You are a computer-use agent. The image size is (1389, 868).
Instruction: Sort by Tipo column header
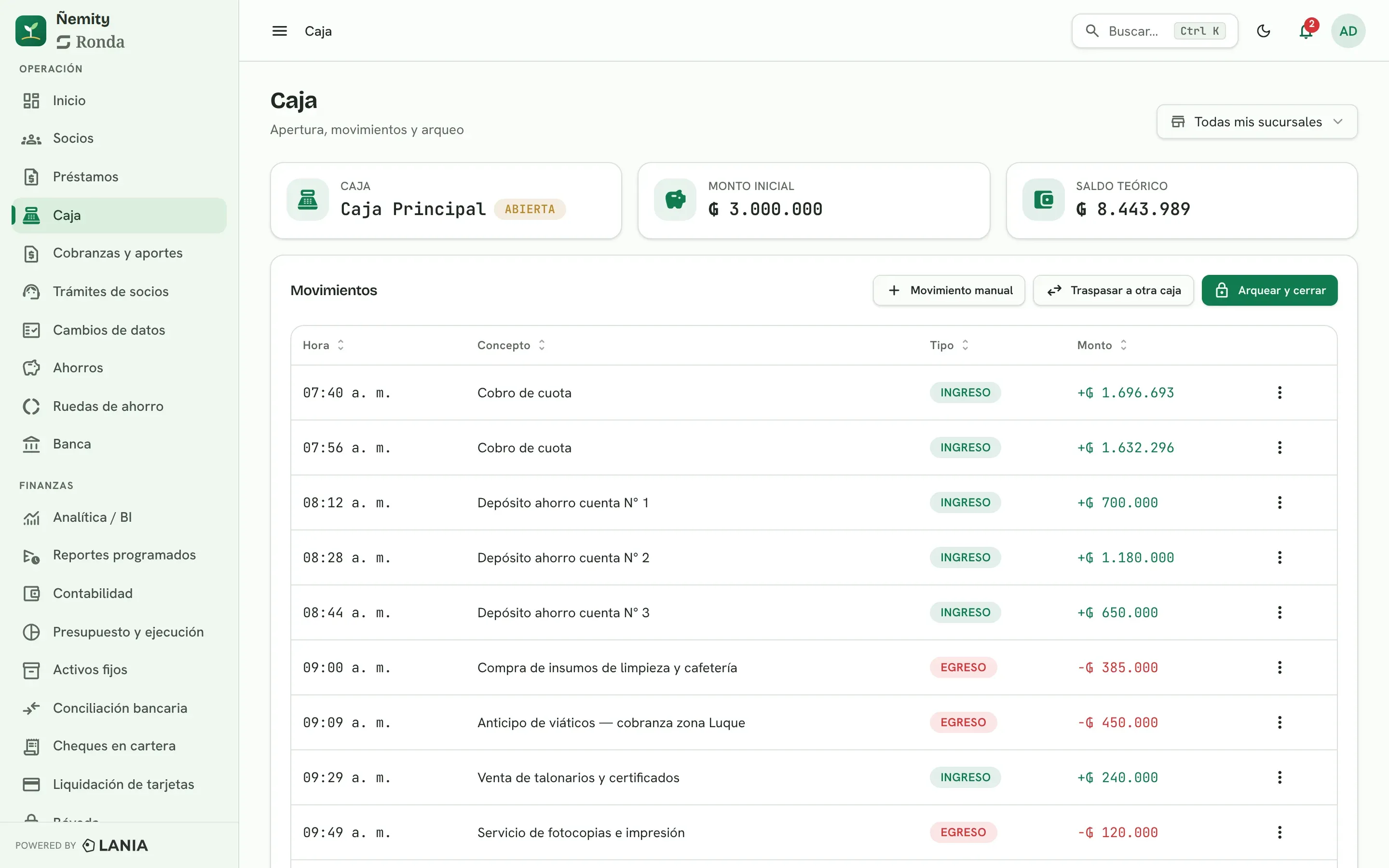click(949, 345)
